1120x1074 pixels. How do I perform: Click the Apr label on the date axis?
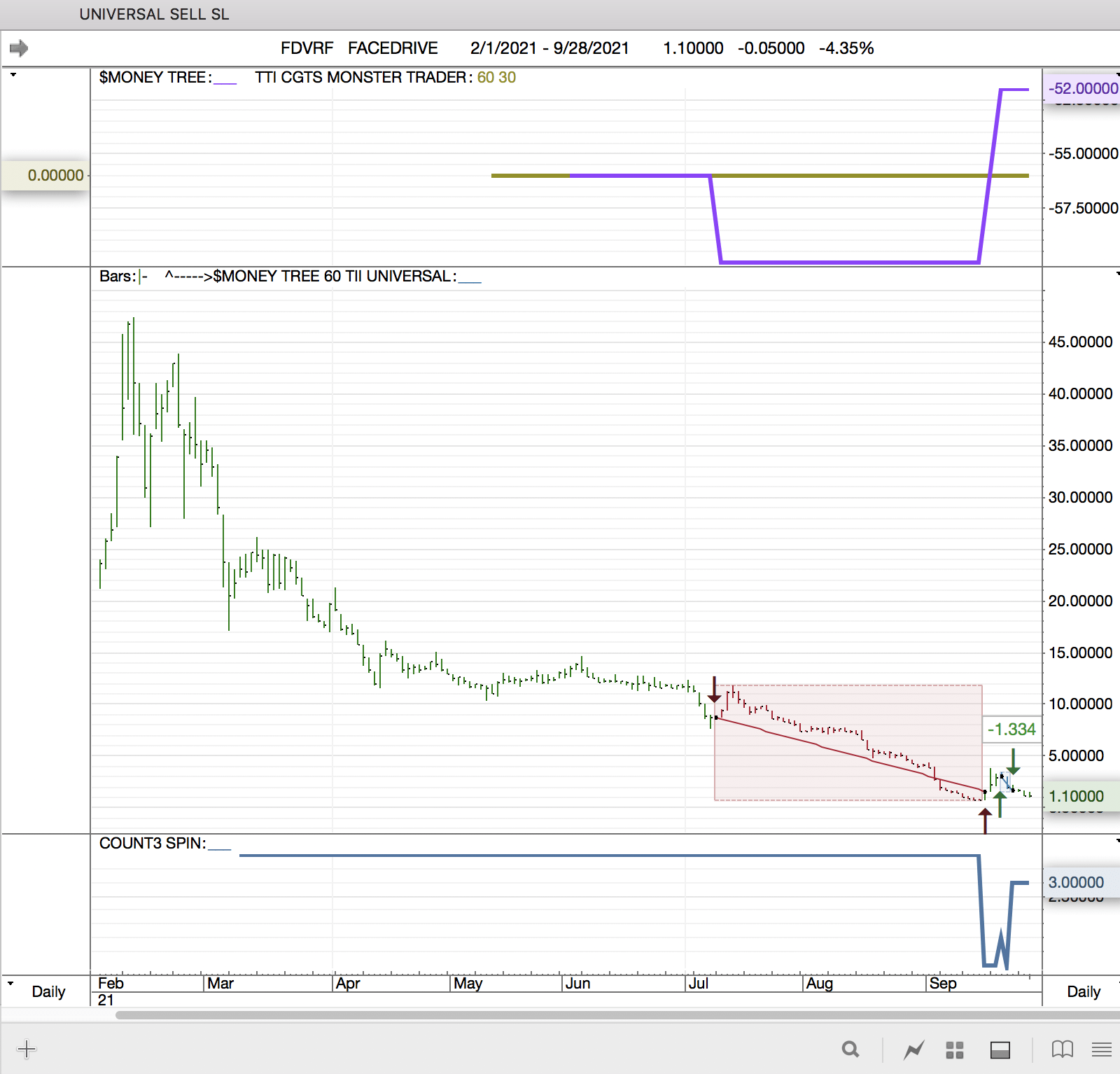348,983
